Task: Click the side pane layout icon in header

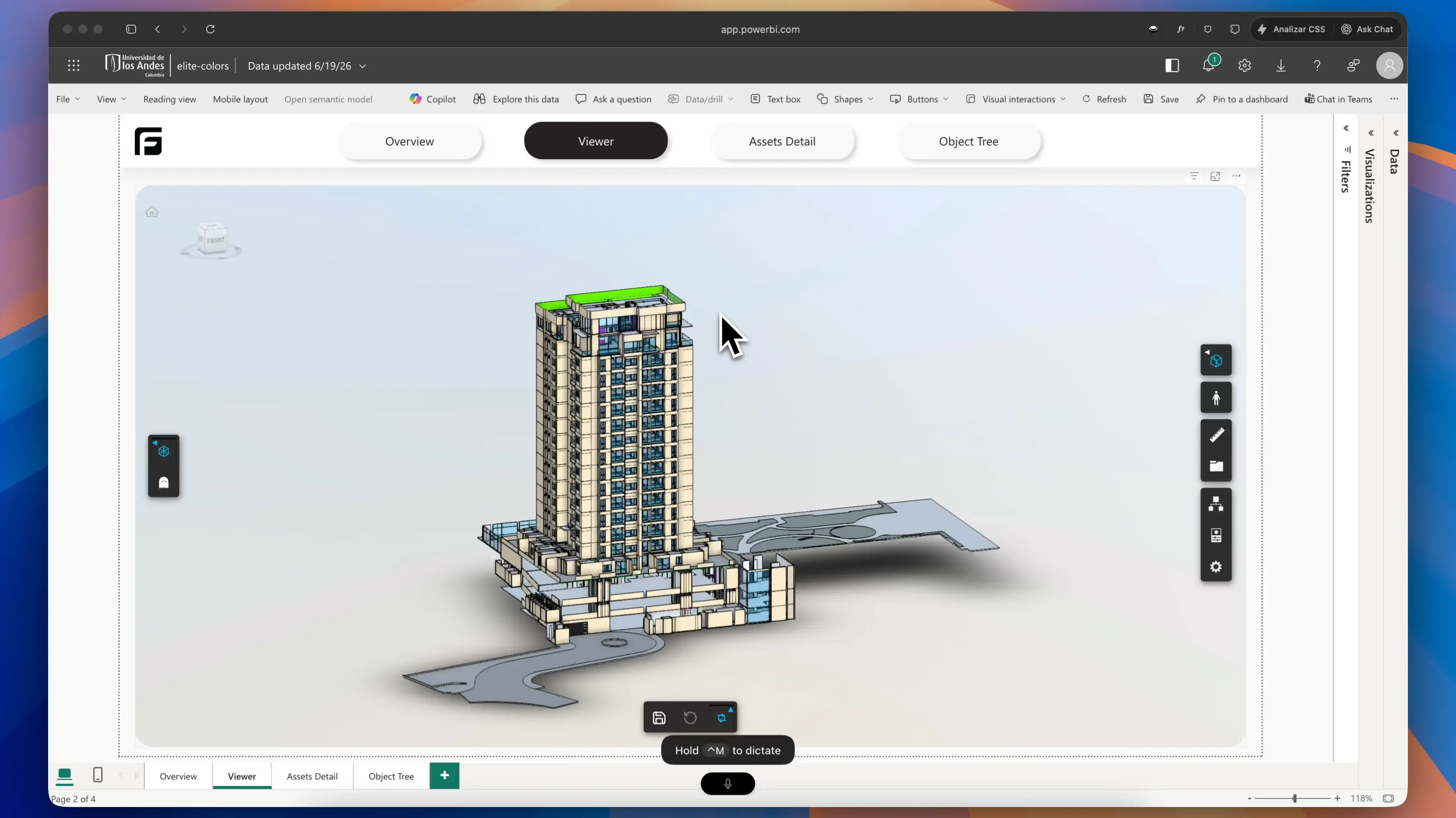Action: pyautogui.click(x=1172, y=66)
